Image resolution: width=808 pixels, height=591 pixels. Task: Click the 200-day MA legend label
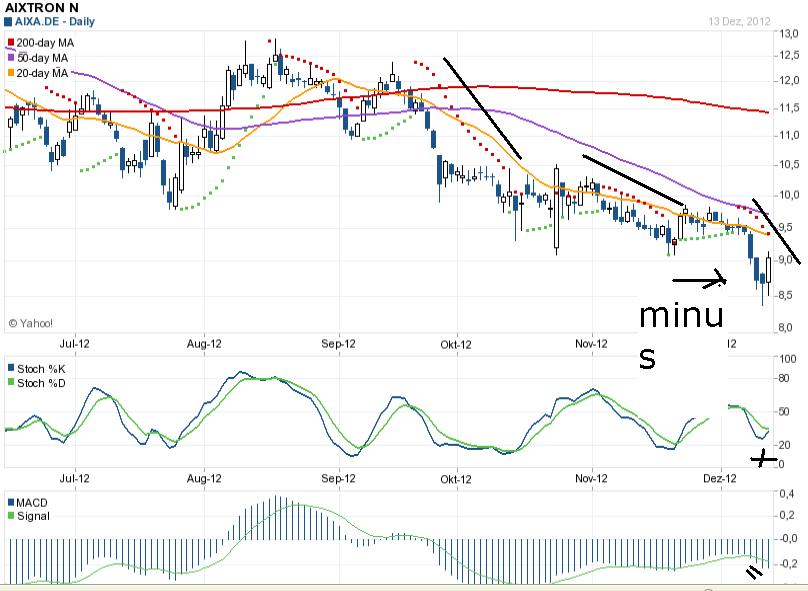coord(45,43)
